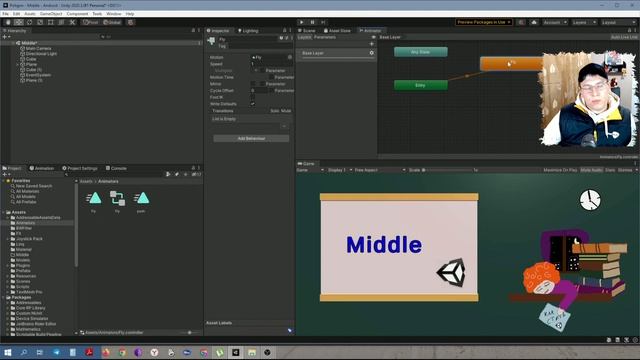Open the Assets menu

[x=30, y=14]
